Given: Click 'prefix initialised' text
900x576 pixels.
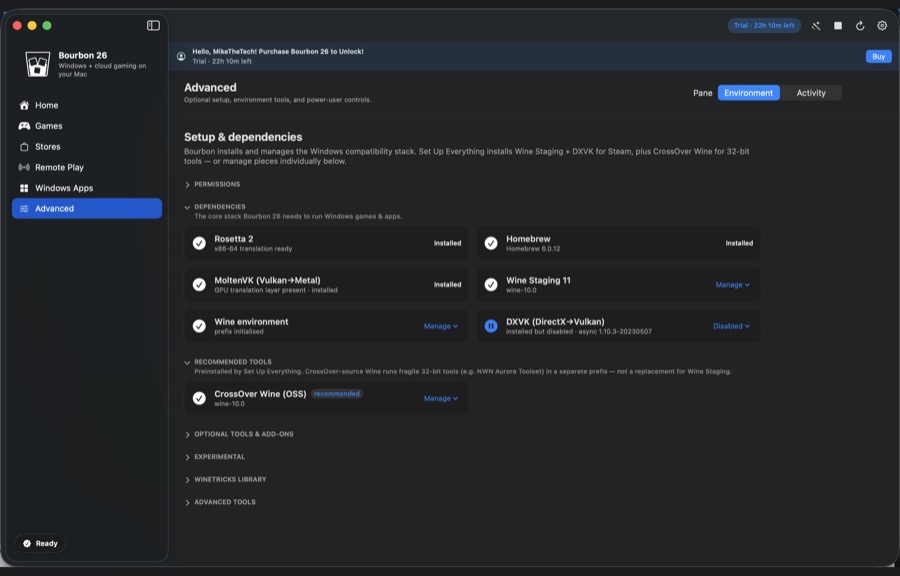Looking at the screenshot, I should tap(239, 332).
